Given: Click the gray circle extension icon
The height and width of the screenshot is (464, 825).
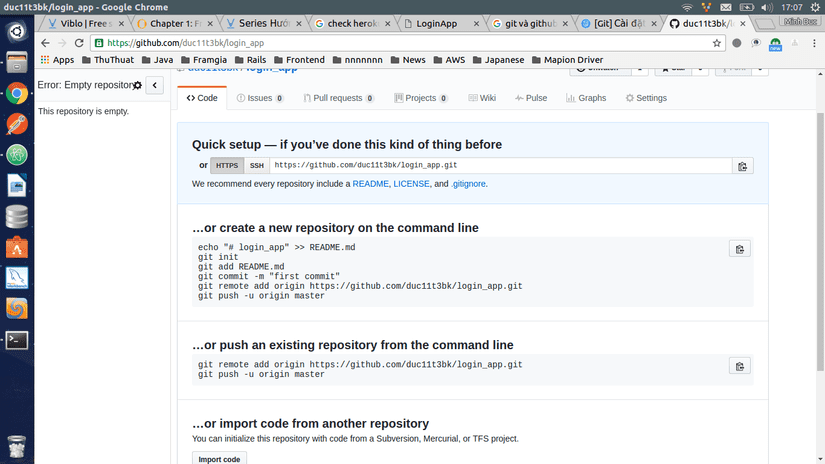Looking at the screenshot, I should click(x=737, y=43).
